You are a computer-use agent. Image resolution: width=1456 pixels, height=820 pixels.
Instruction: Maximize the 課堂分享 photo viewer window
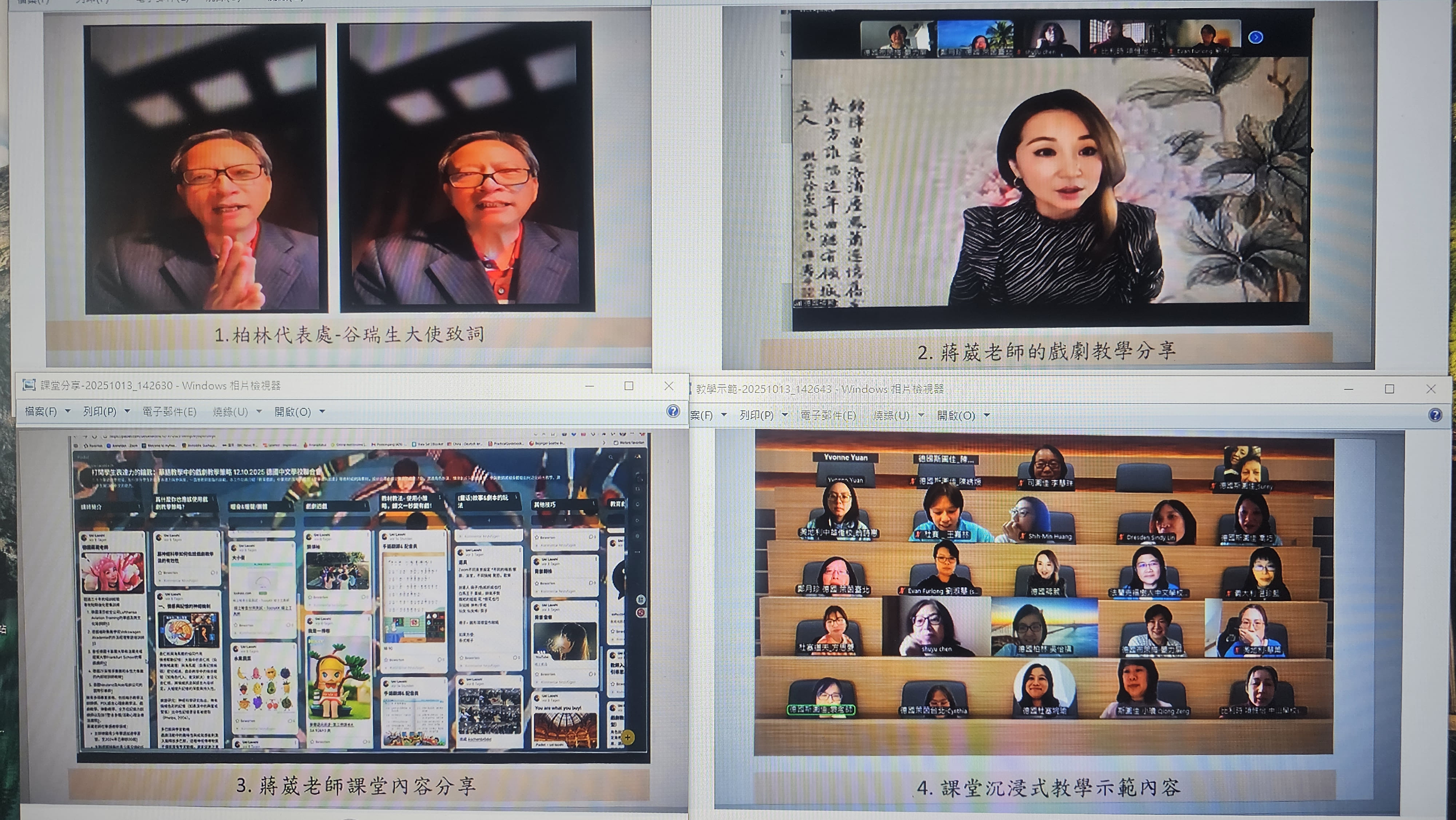tap(629, 386)
